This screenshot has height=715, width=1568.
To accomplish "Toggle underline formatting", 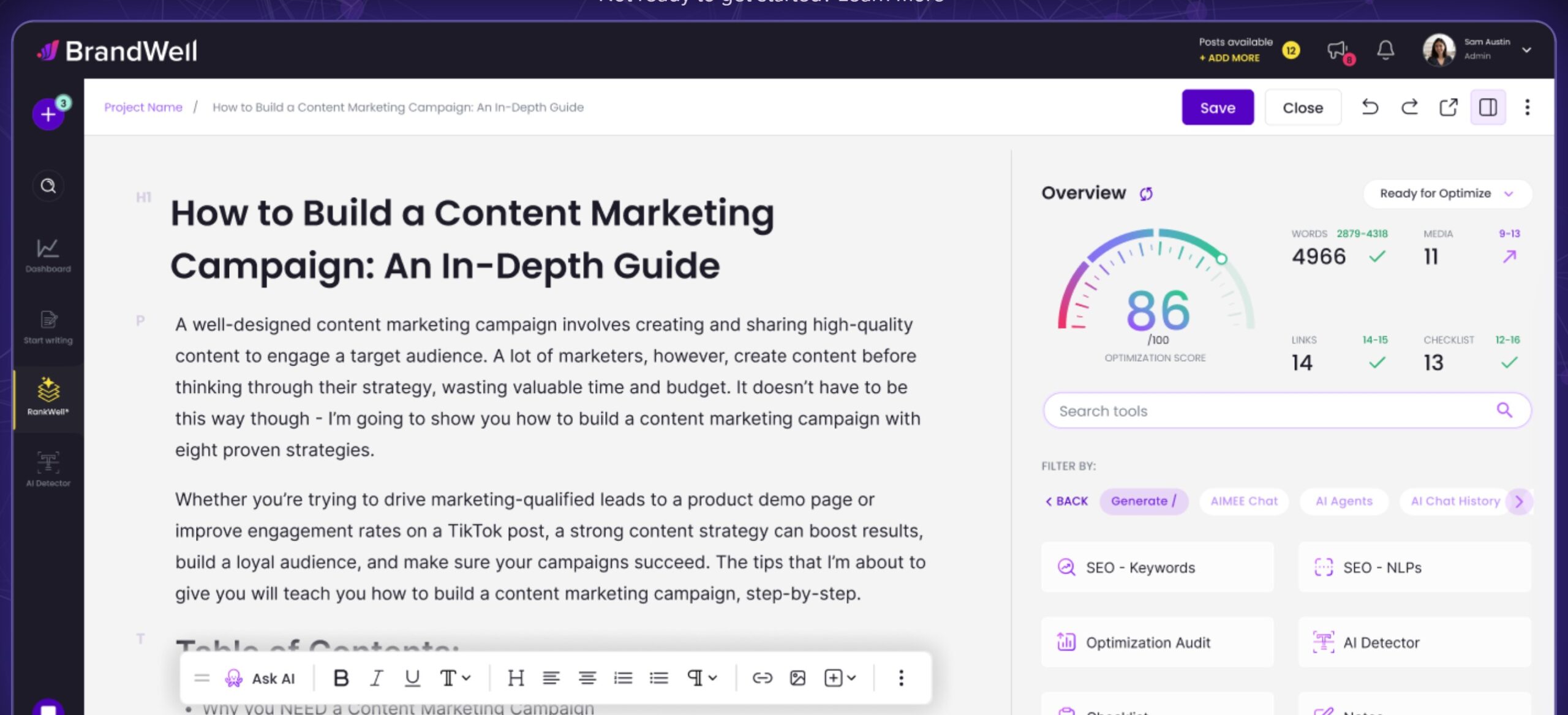I will [412, 678].
